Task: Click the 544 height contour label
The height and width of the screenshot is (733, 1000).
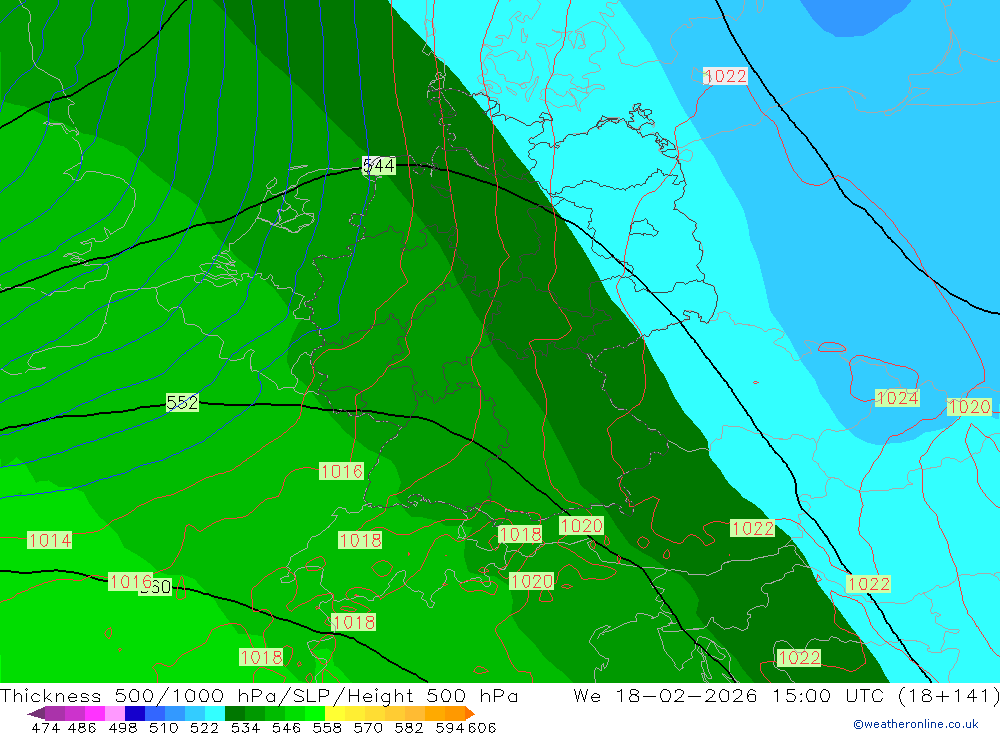Action: (x=379, y=166)
